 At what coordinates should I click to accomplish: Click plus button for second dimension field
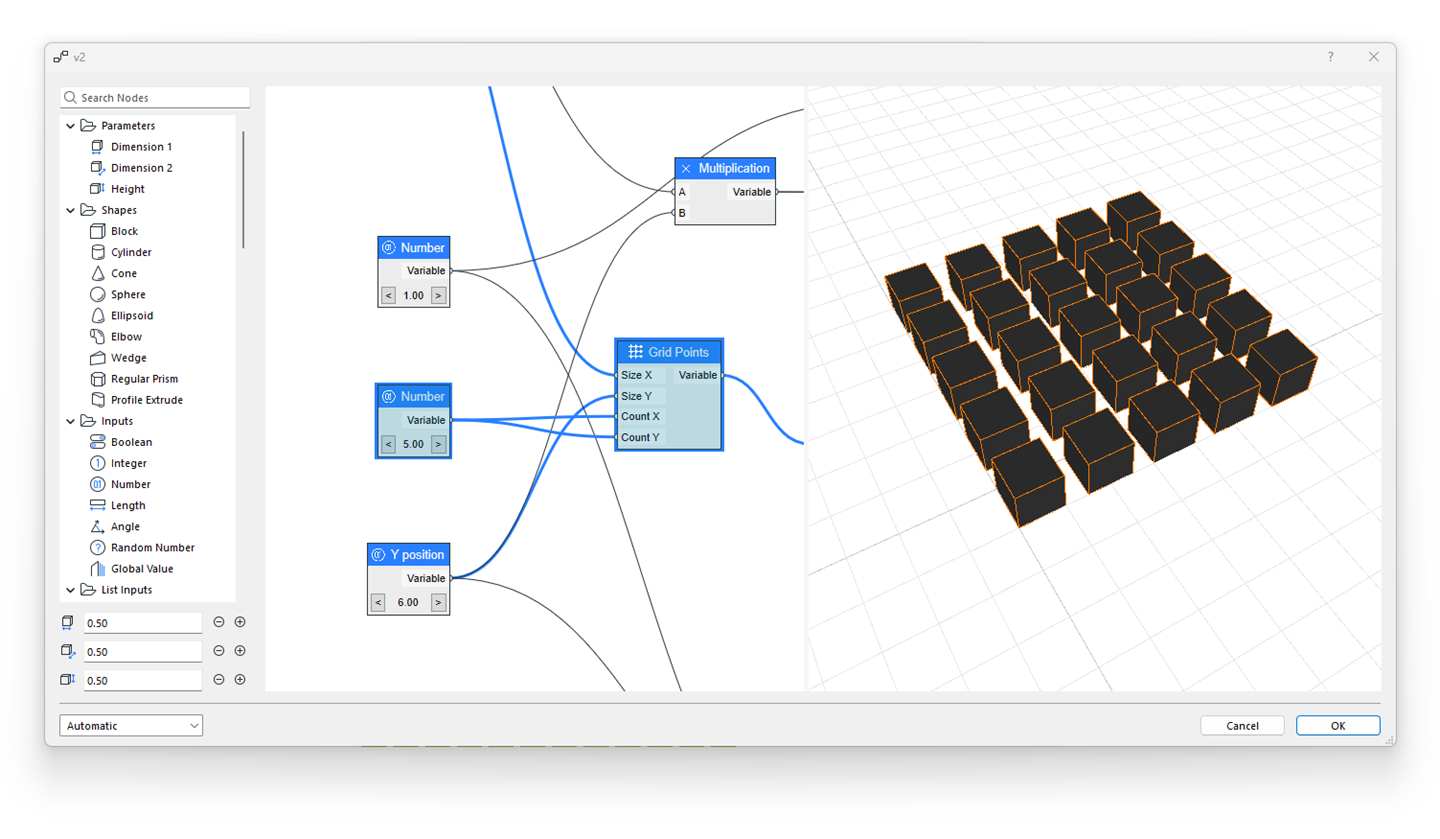point(240,651)
